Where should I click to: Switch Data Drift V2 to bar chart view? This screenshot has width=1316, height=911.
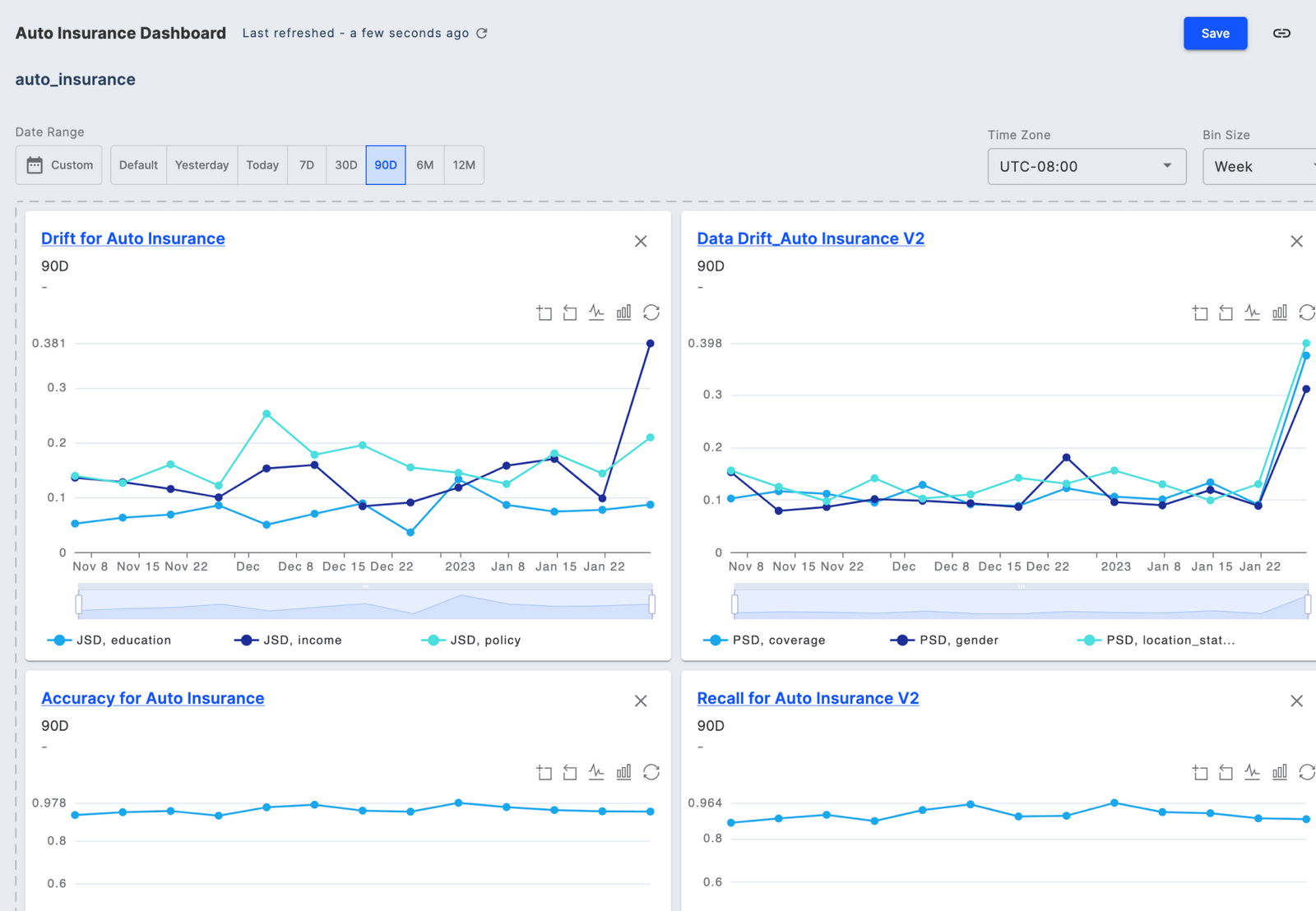(1280, 312)
